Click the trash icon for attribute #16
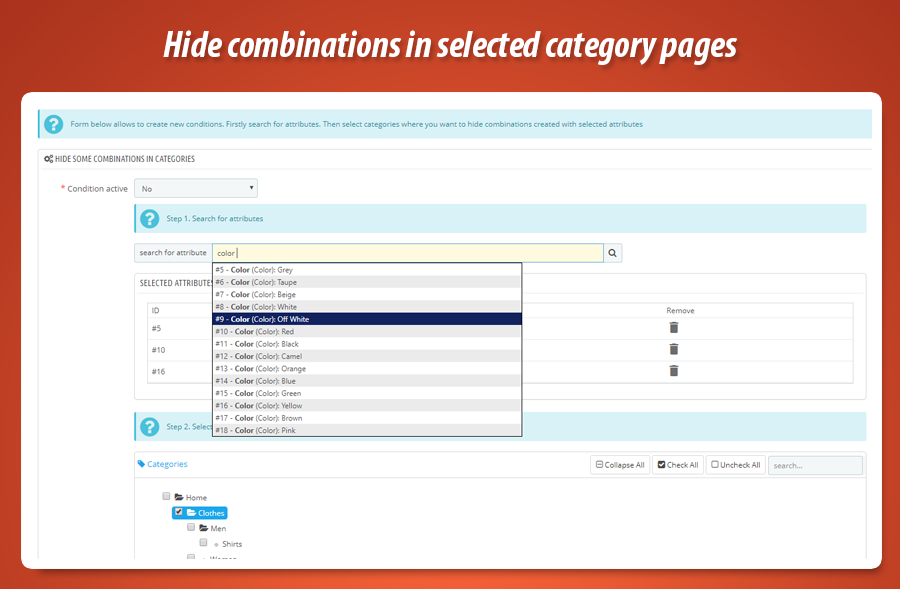The image size is (900, 589). click(674, 371)
